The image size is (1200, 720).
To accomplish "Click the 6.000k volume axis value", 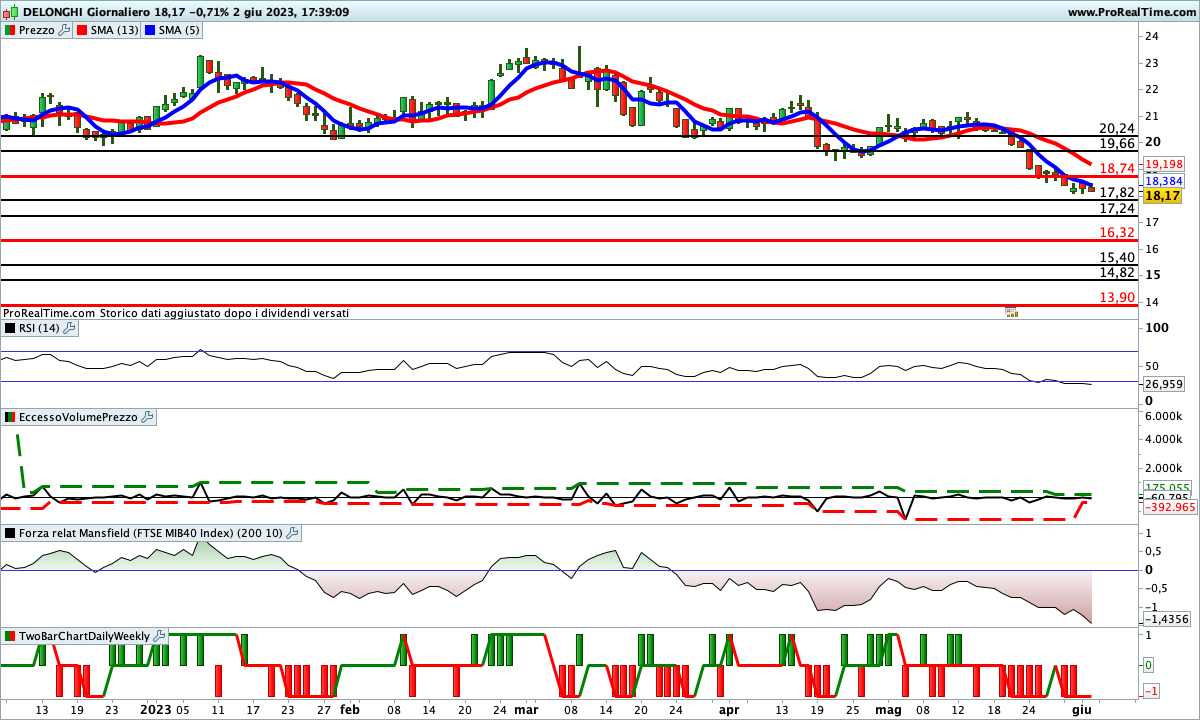I will [x=1165, y=416].
